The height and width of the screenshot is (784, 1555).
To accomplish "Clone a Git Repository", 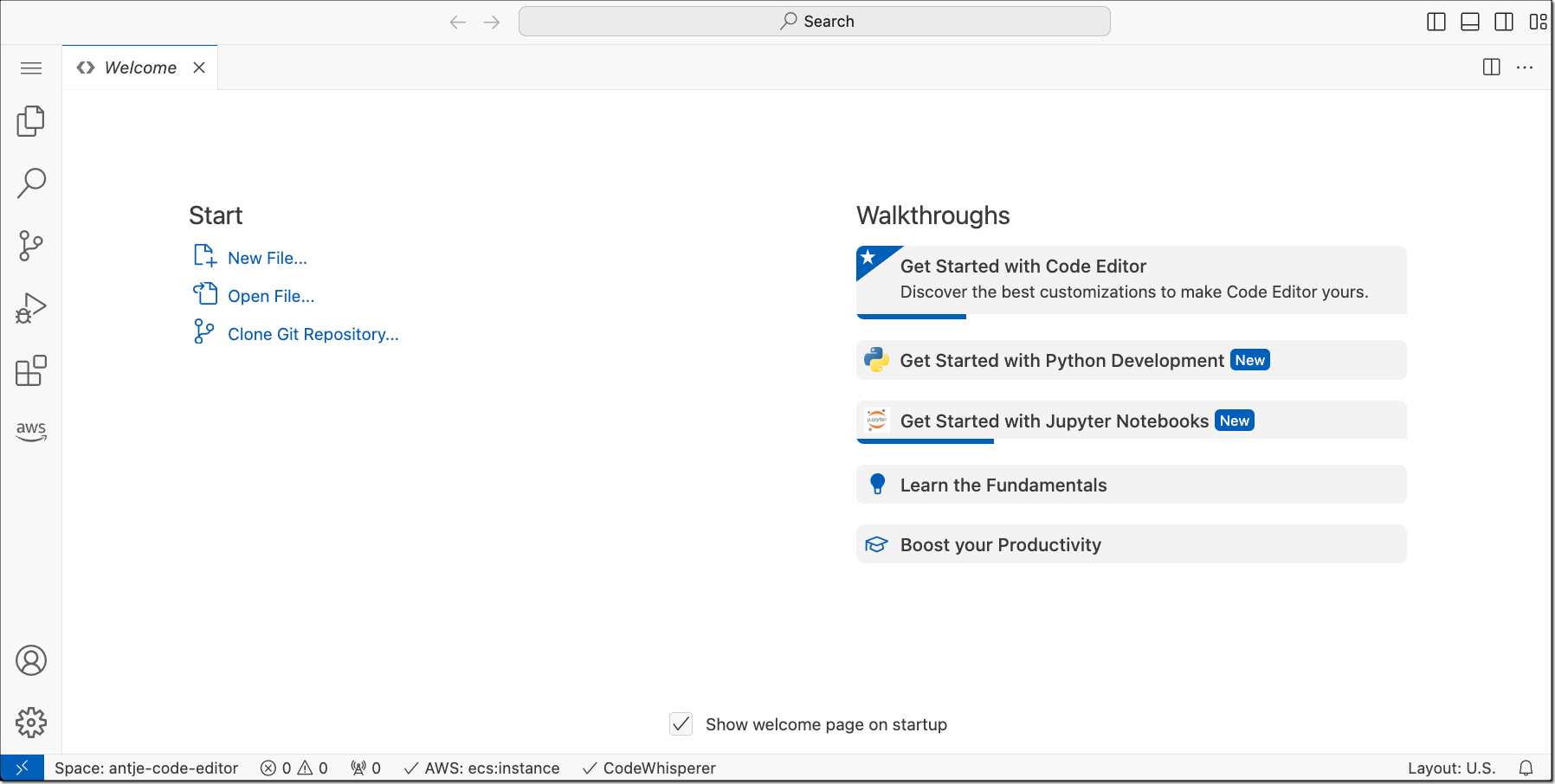I will (313, 334).
